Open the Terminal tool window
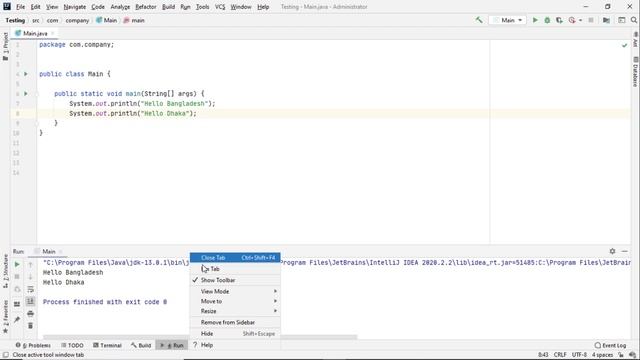The width and height of the screenshot is (640, 360). pyautogui.click(x=107, y=345)
